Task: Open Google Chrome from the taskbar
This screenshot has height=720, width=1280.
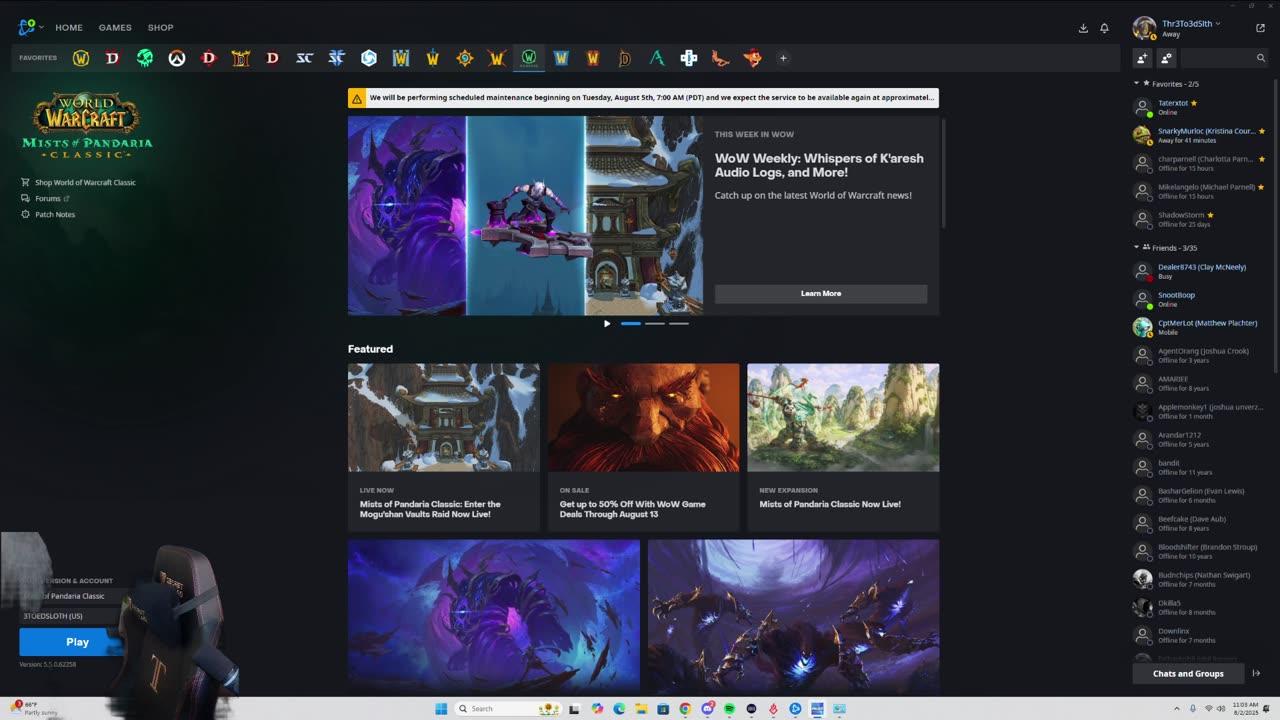Action: click(685, 709)
